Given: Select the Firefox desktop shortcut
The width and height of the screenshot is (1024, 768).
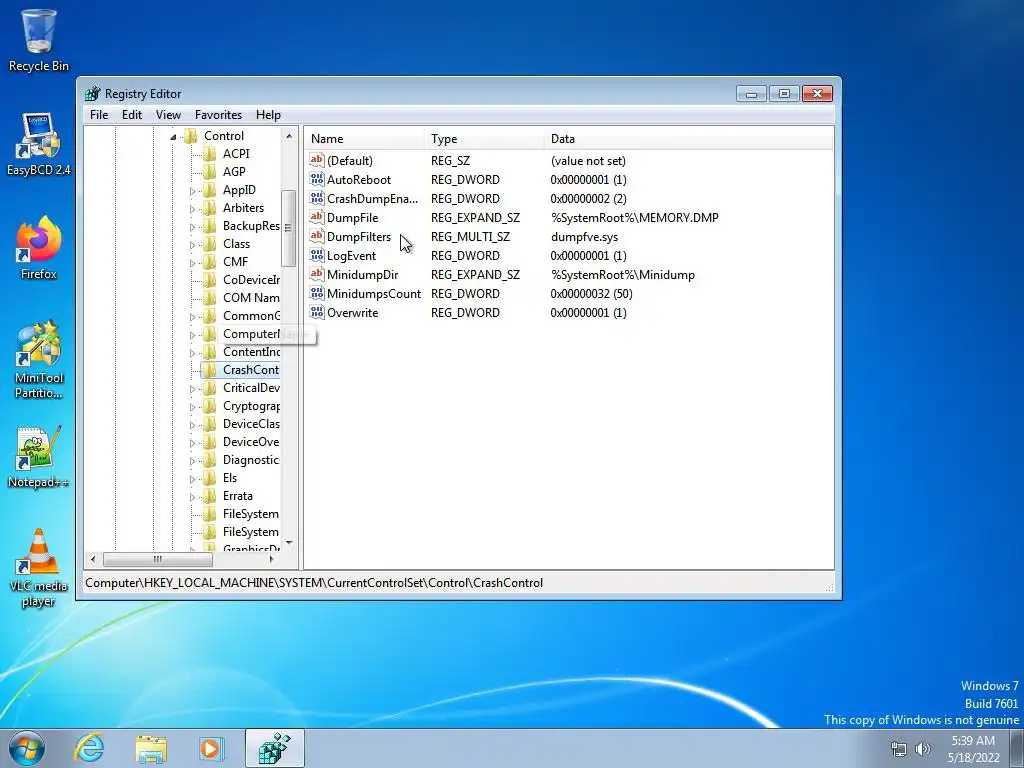Looking at the screenshot, I should click(38, 248).
